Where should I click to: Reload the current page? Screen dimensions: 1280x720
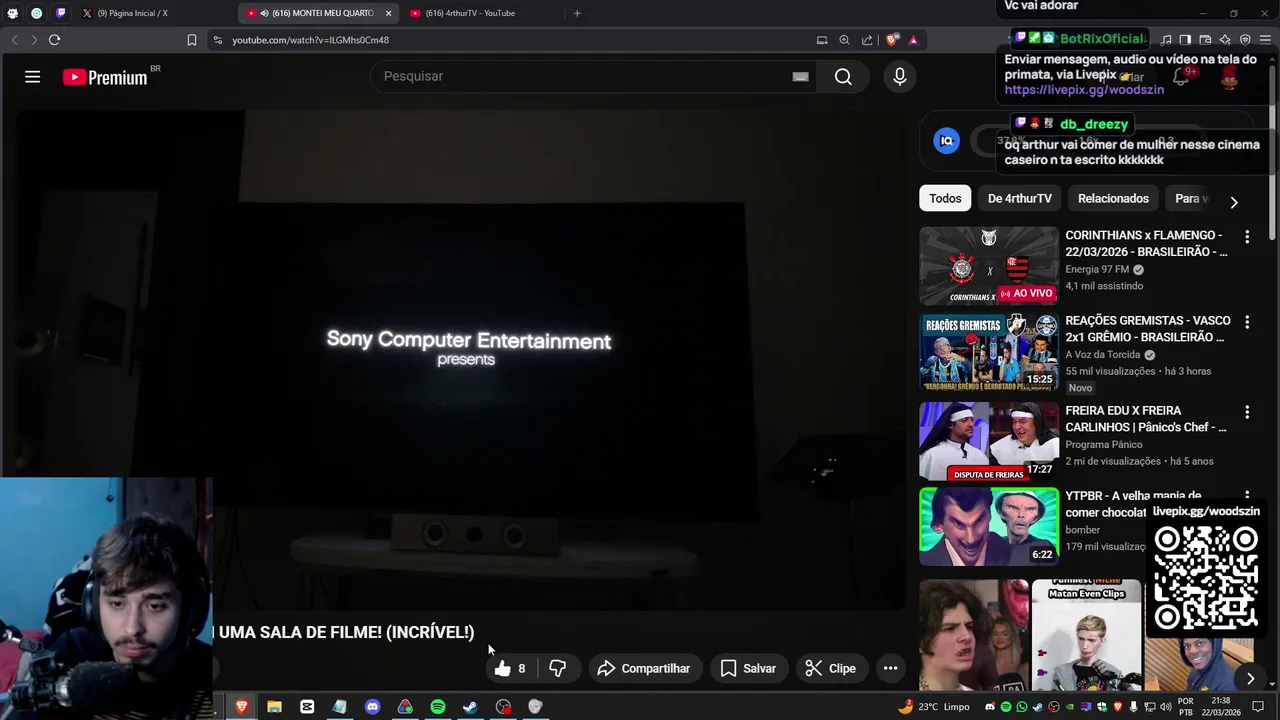[x=54, y=40]
